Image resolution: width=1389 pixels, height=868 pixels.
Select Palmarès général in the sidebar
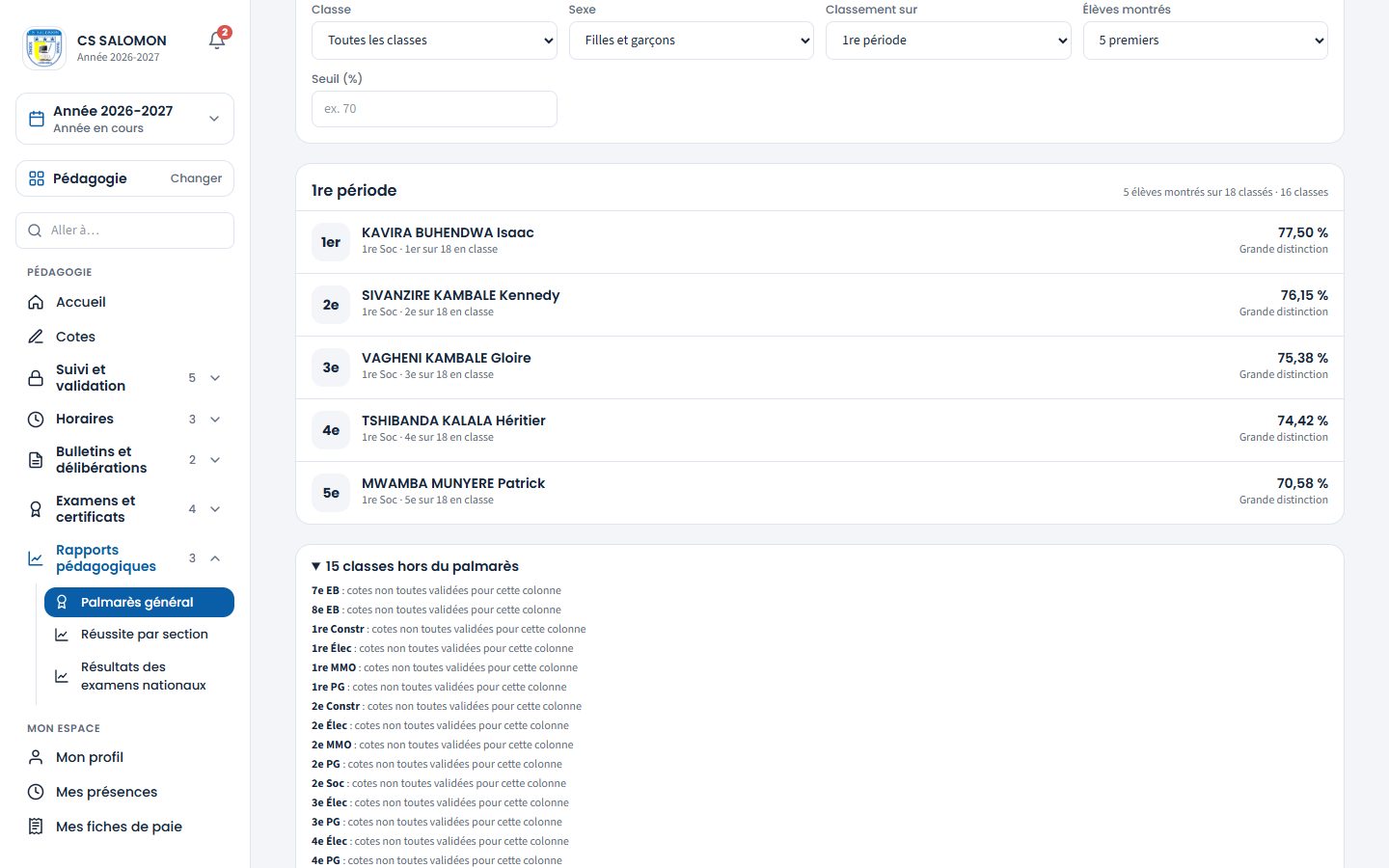(x=139, y=602)
